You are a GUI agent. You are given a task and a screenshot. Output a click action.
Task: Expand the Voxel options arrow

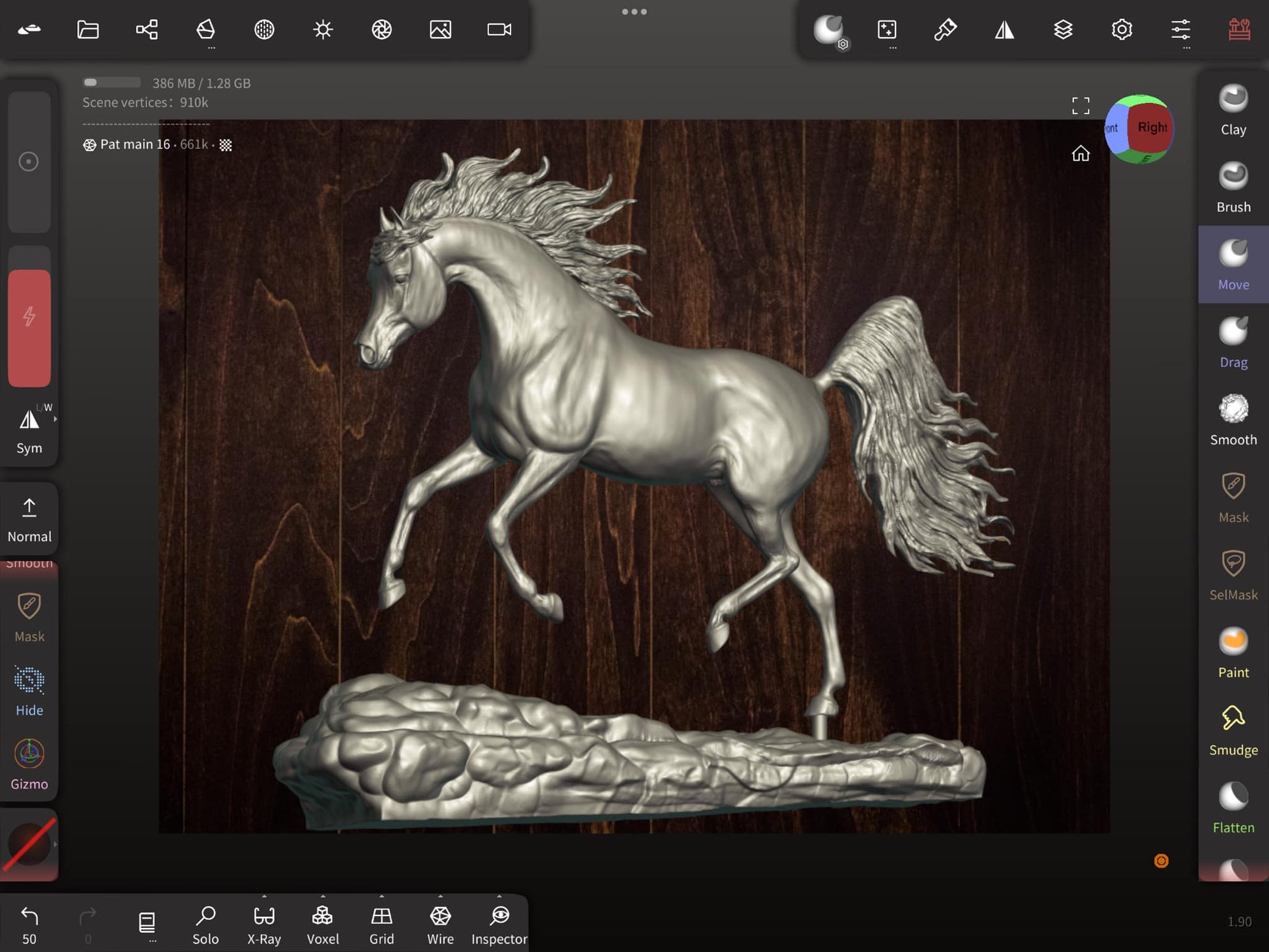click(323, 896)
